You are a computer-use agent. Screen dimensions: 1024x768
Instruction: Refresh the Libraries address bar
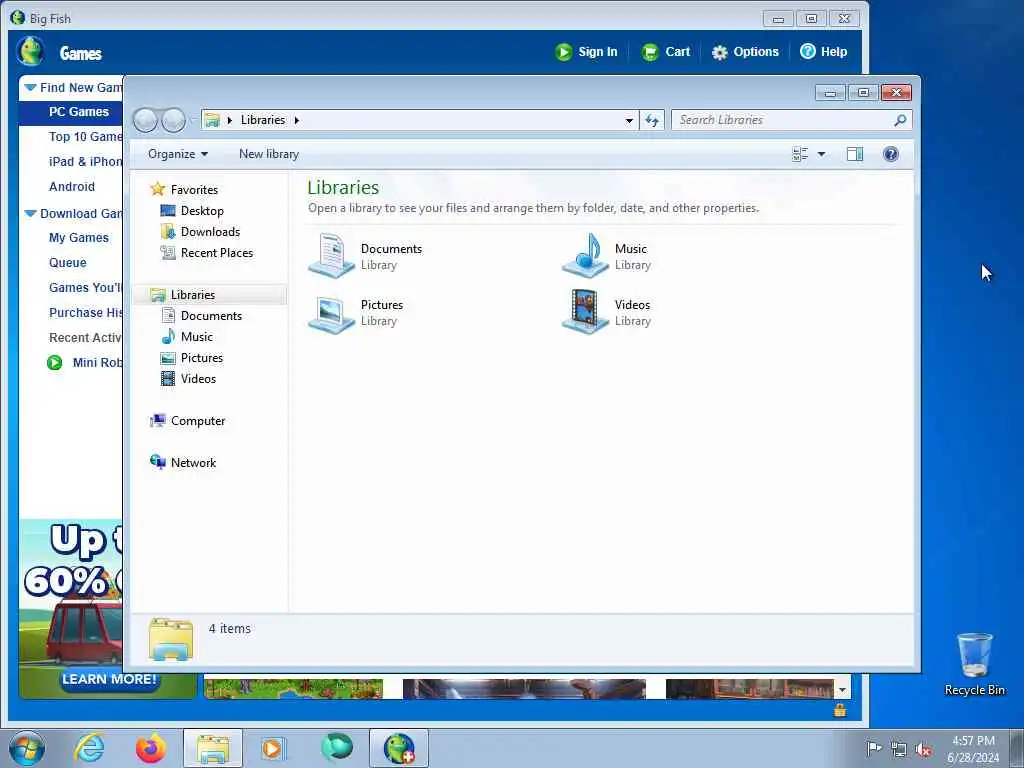click(x=652, y=120)
